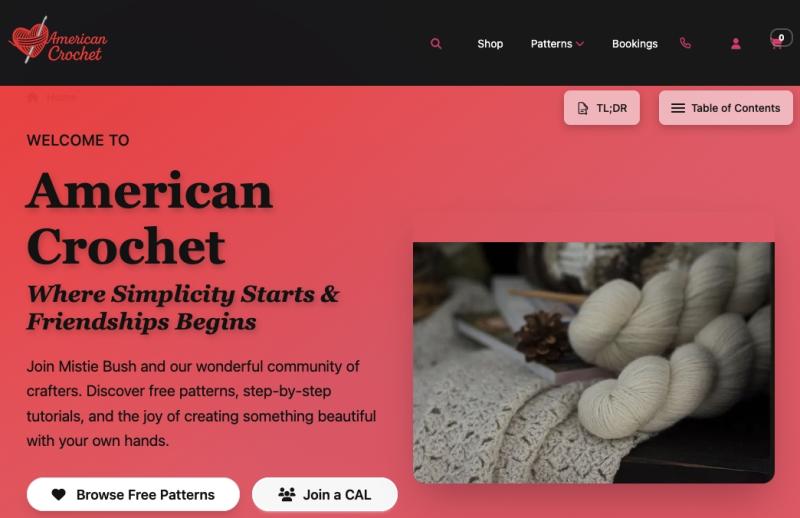This screenshot has width=800, height=518.
Task: Go to the Shop menu item
Action: 490,44
